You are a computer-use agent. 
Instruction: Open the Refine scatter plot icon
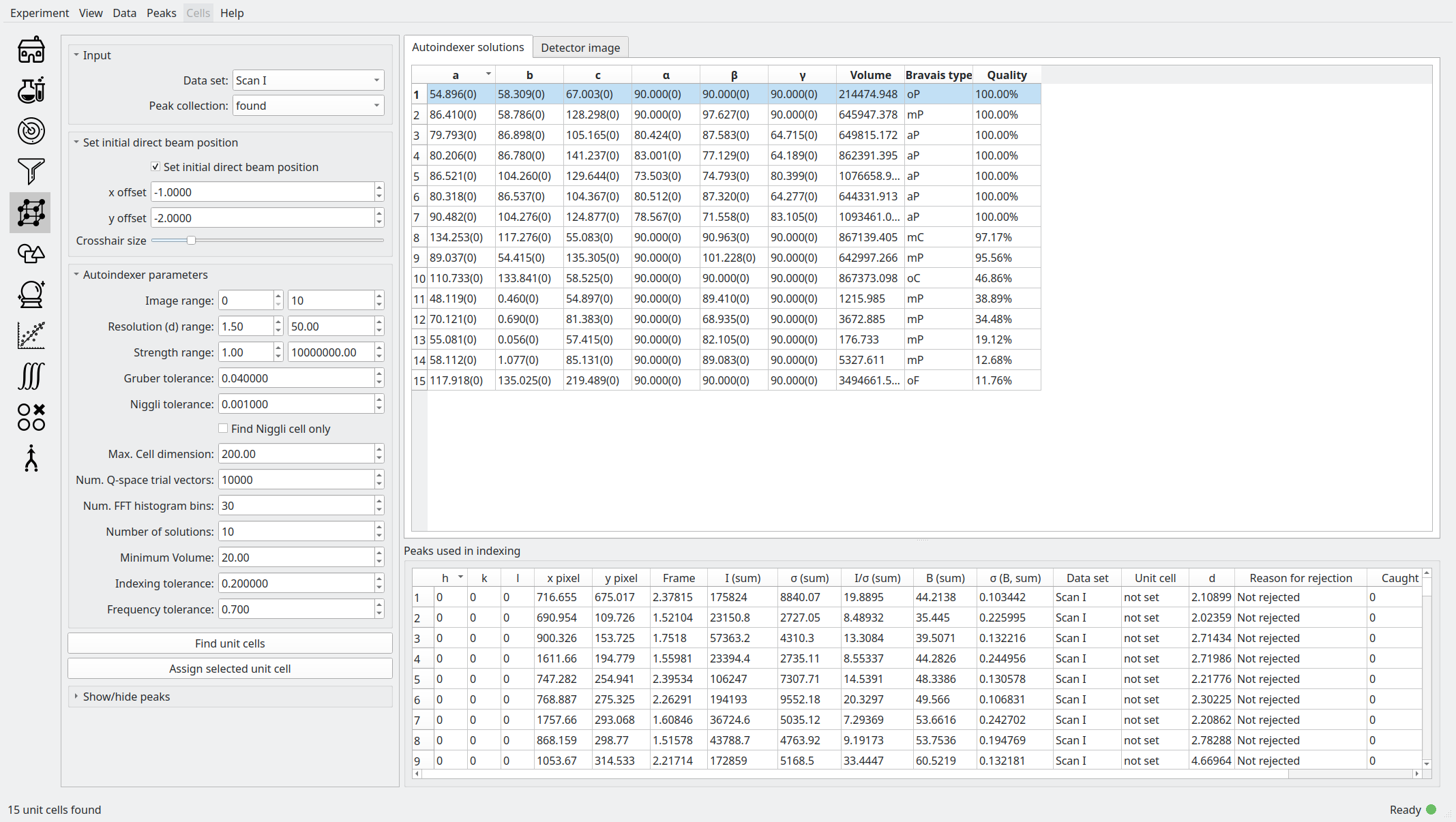pos(31,335)
